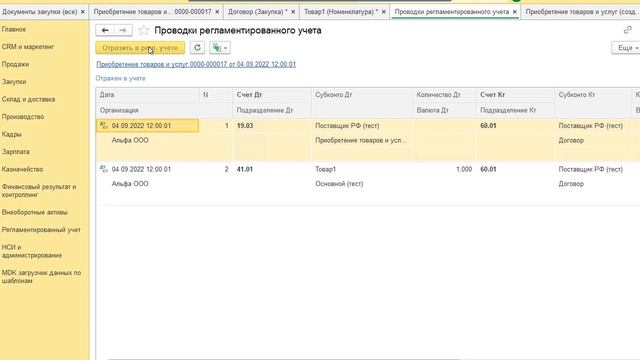Open the CRM и маркетинг section
The height and width of the screenshot is (360, 640).
(28, 47)
